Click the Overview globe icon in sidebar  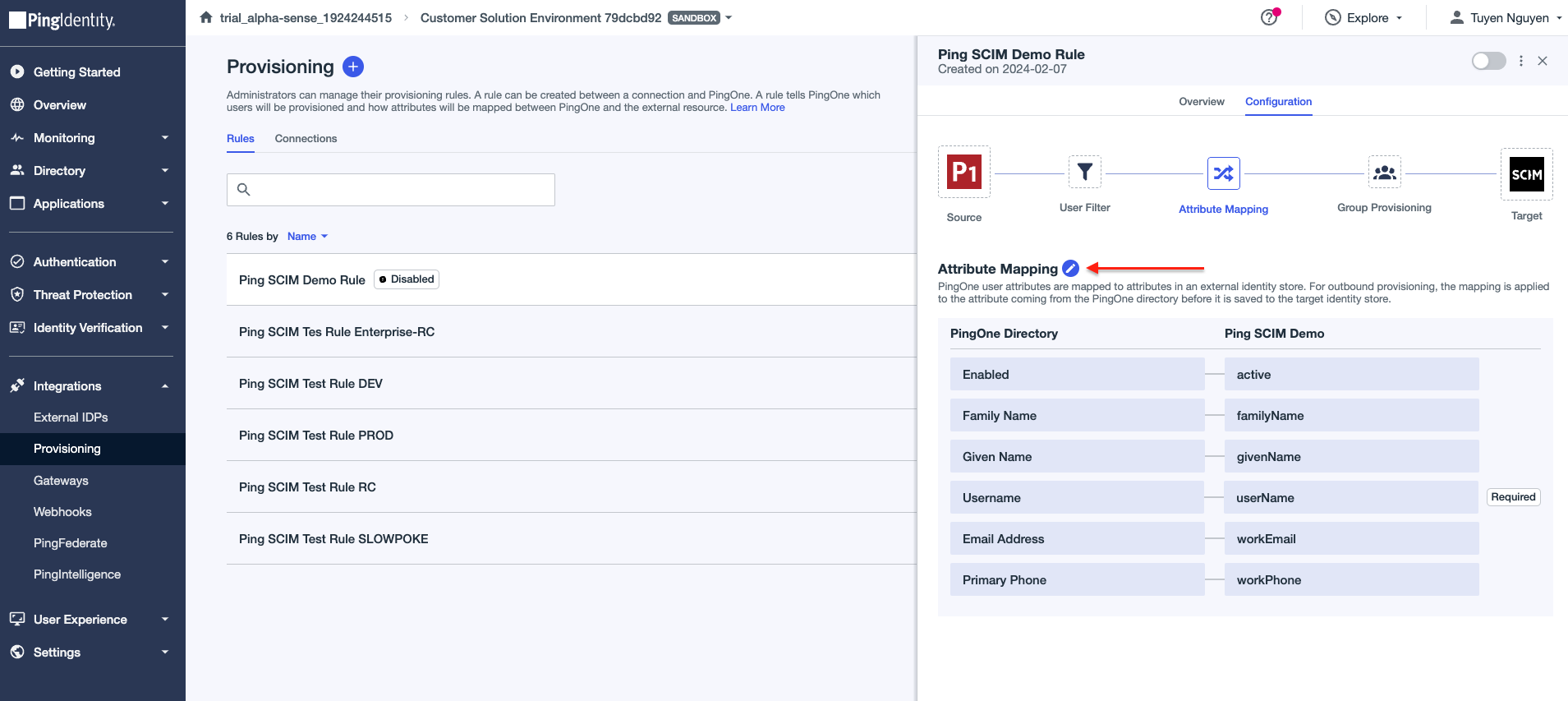17,104
